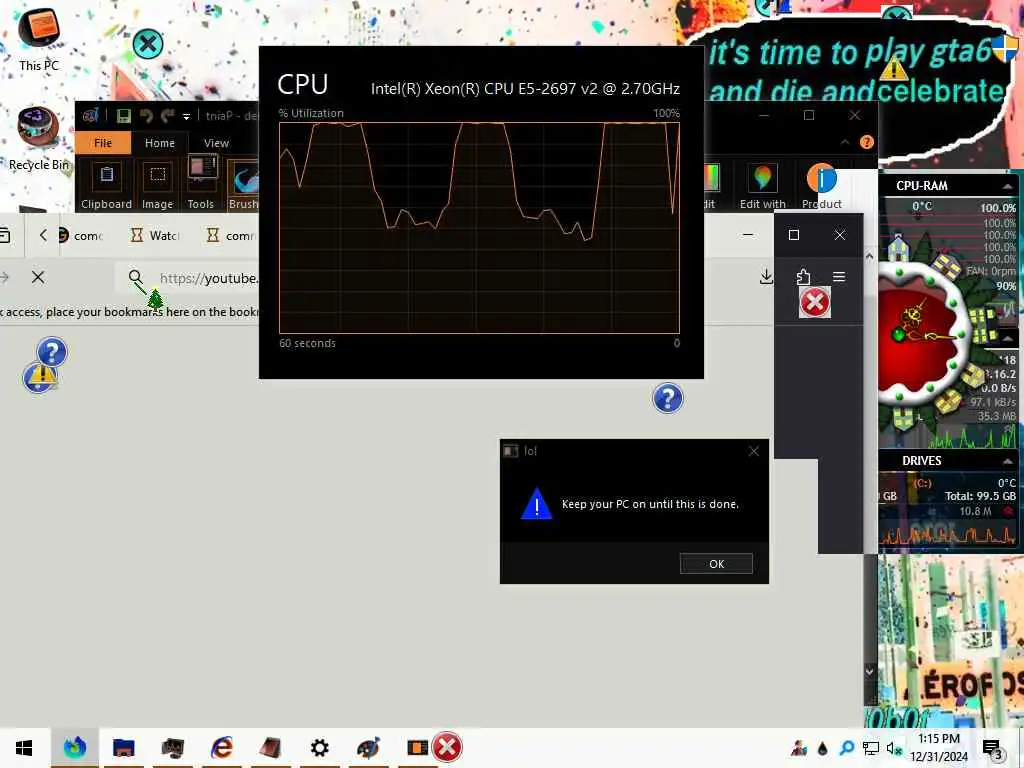Open the Recycle Bin desktop icon
The width and height of the screenshot is (1024, 768).
click(x=39, y=139)
